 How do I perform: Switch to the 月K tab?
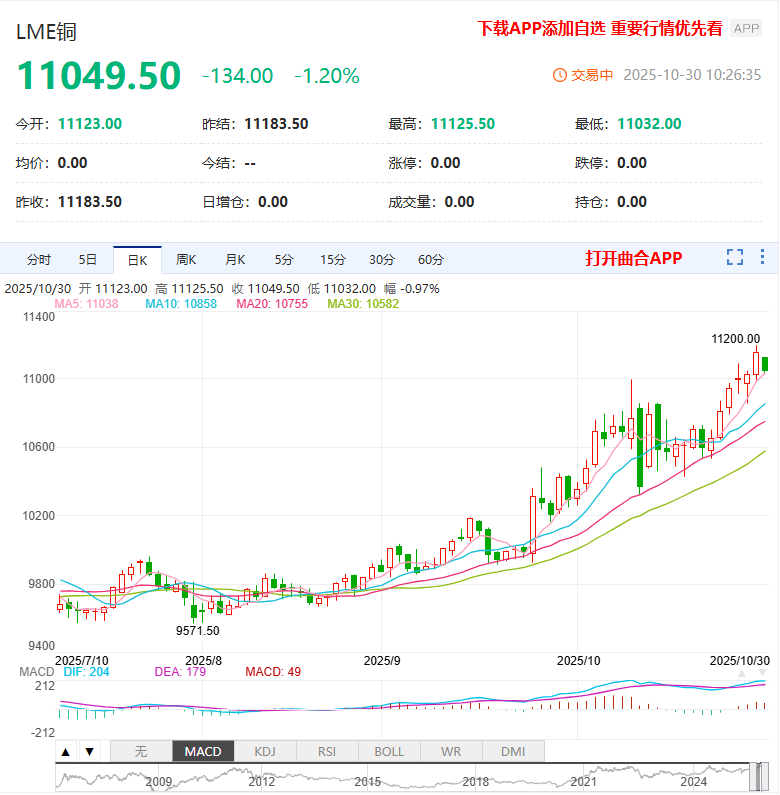(x=235, y=260)
